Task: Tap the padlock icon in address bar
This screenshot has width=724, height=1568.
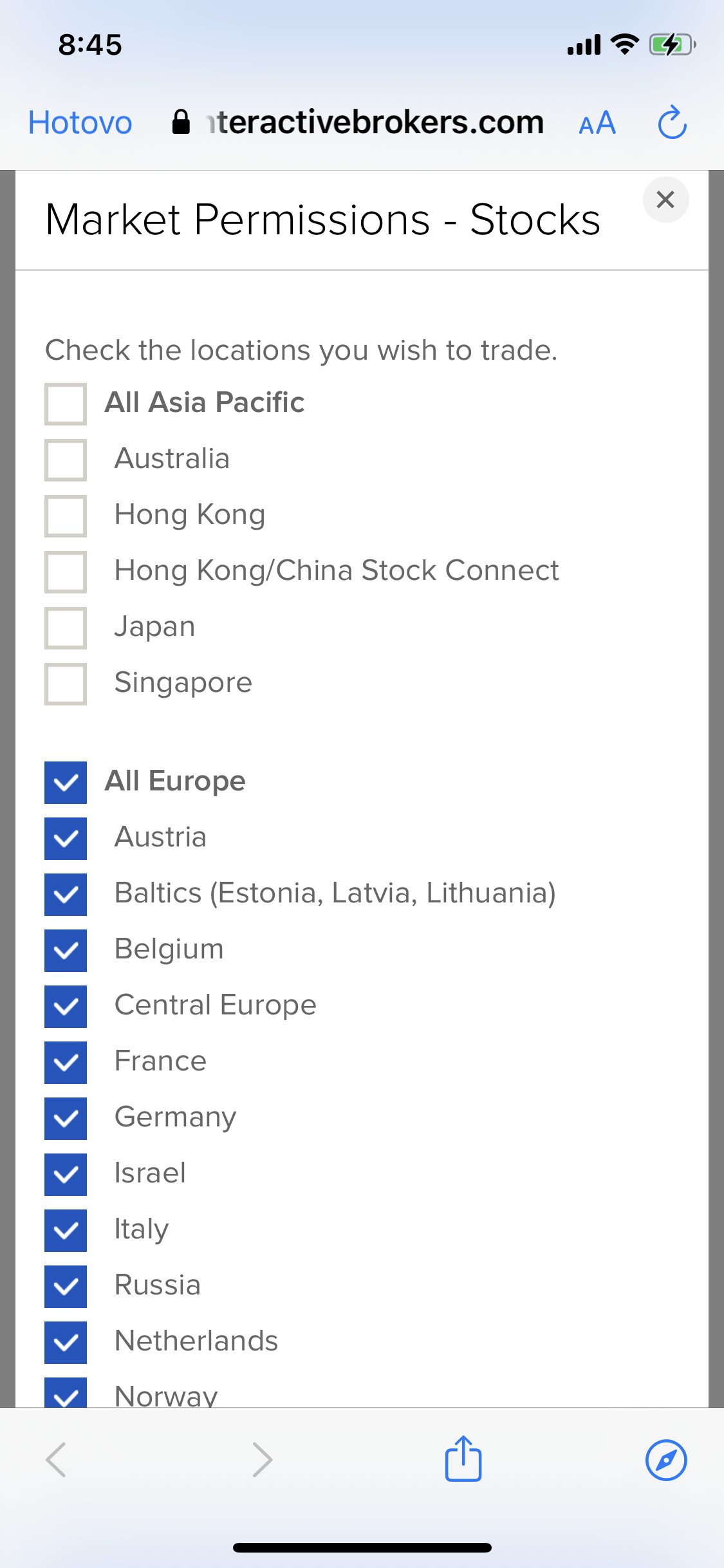Action: coord(181,122)
